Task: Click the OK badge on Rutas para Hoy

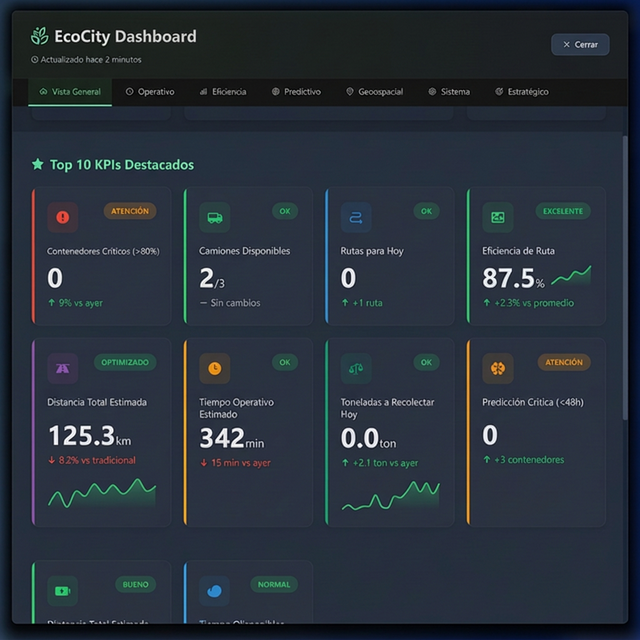Action: coord(426,211)
